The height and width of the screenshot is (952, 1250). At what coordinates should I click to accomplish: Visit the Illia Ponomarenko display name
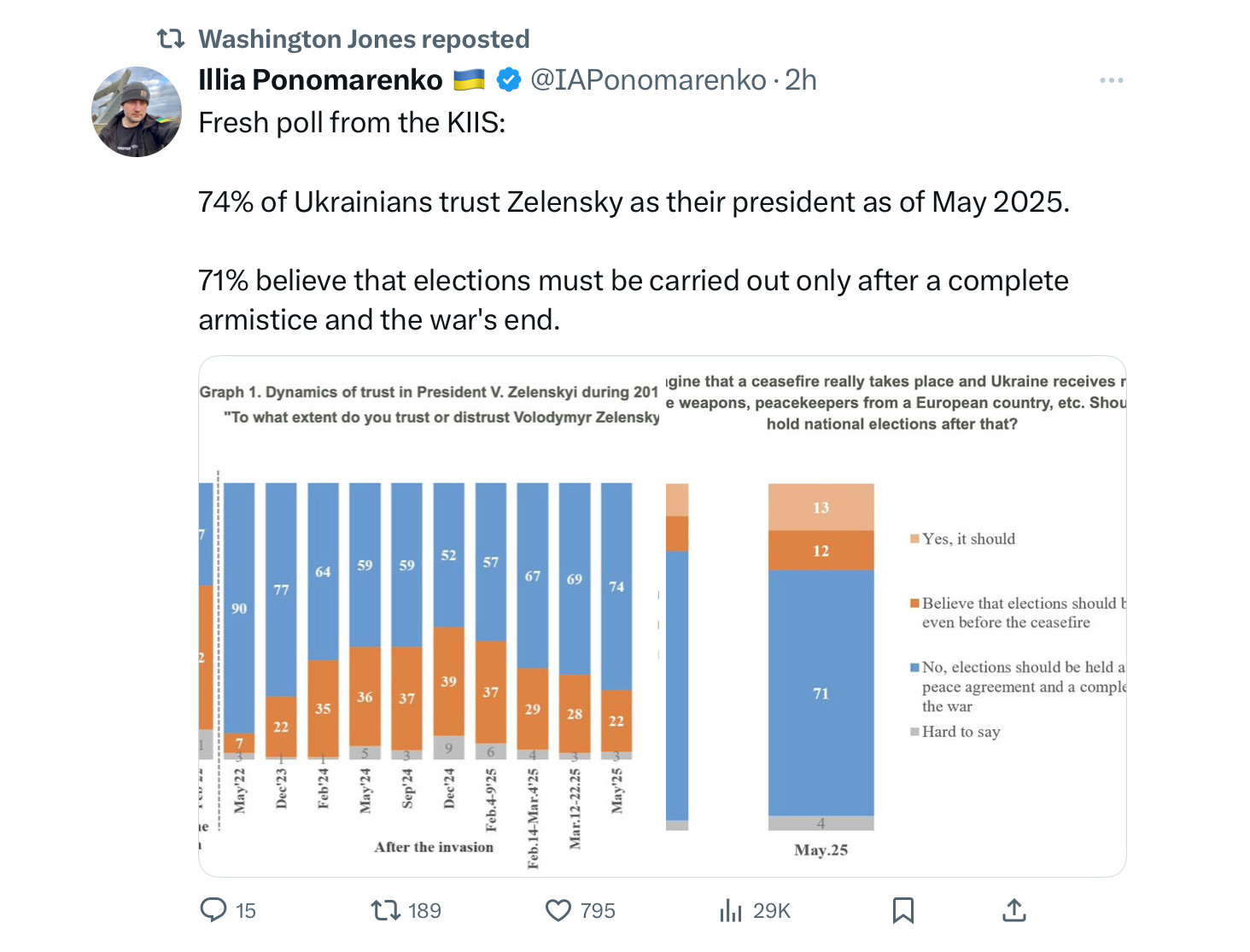[x=320, y=80]
